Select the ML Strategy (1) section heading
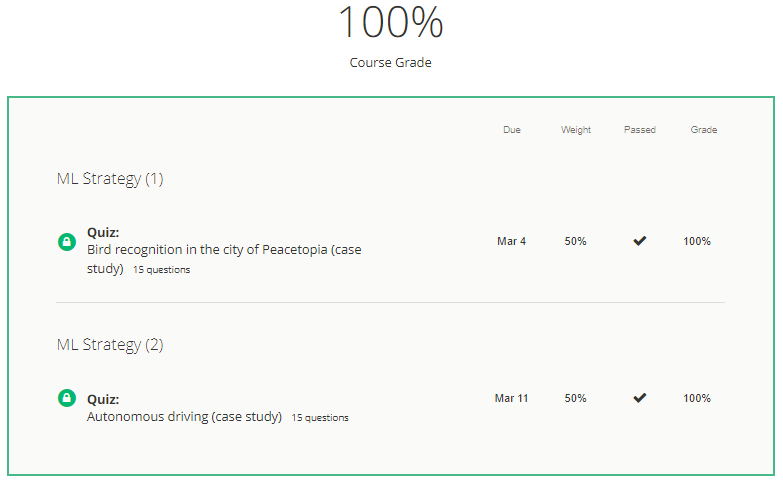This screenshot has height=482, width=783. tap(110, 179)
